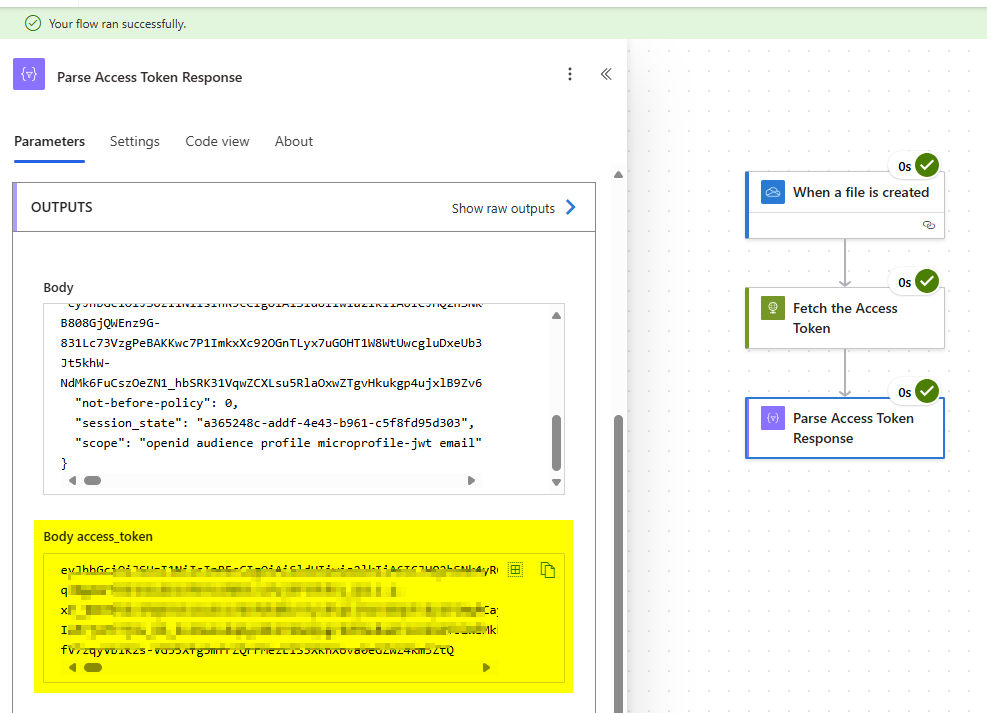Image resolution: width=987 pixels, height=713 pixels.
Task: Select the Fetch the Access Token step
Action: click(845, 318)
